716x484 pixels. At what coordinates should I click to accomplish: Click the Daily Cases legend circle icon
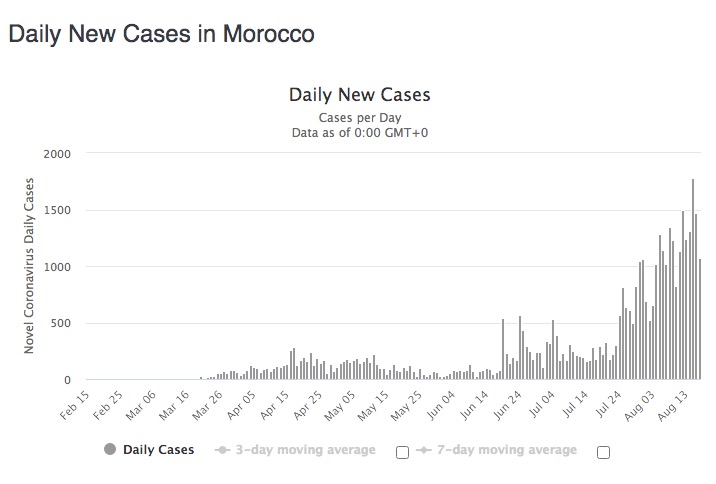[110, 450]
